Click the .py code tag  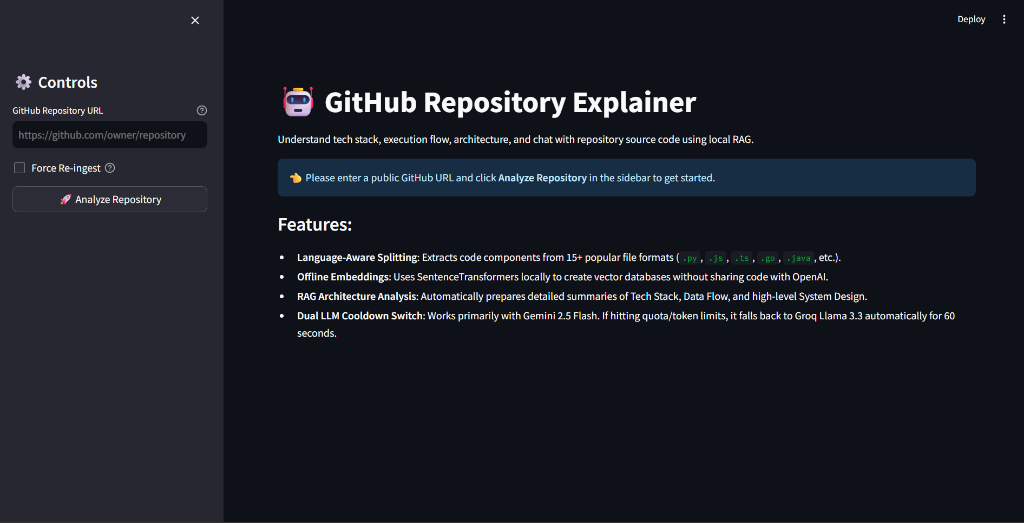[x=690, y=257]
